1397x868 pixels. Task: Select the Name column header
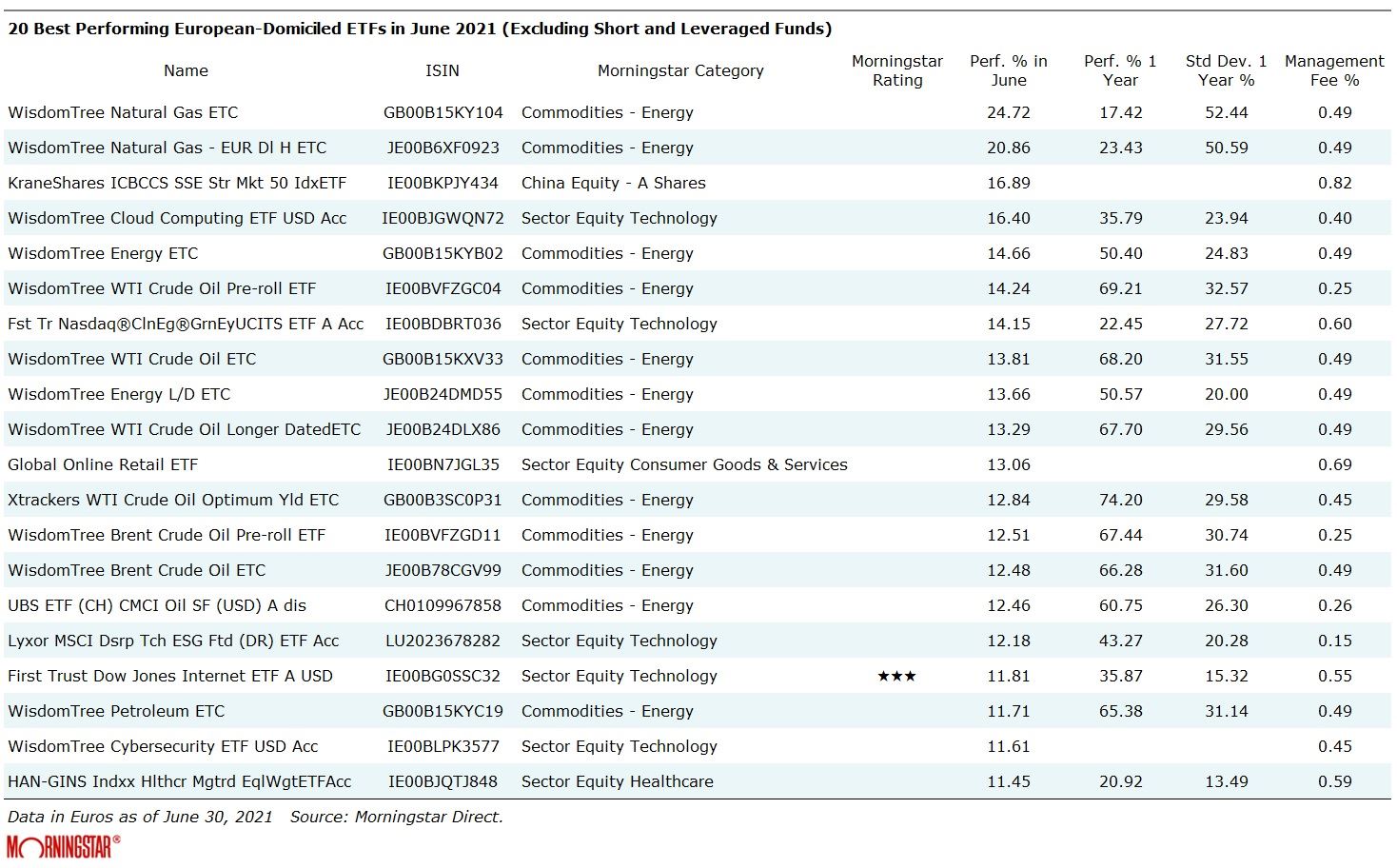coord(186,70)
